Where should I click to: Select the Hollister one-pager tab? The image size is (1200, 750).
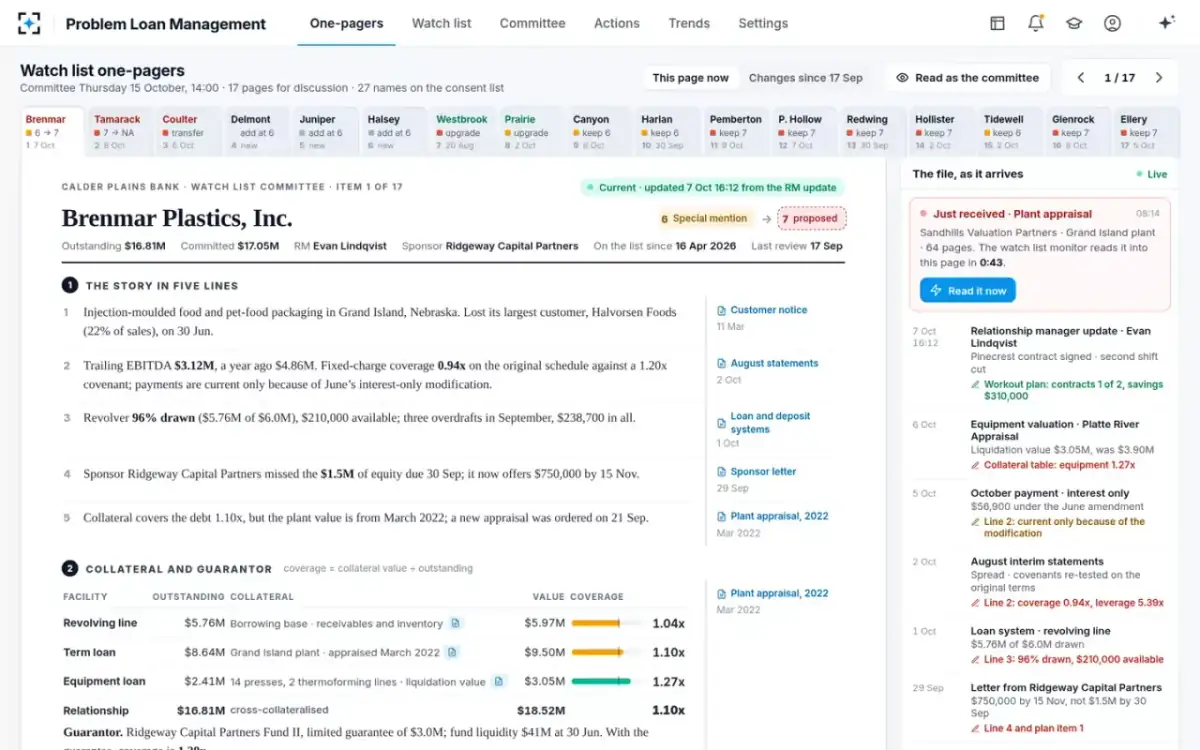point(942,132)
